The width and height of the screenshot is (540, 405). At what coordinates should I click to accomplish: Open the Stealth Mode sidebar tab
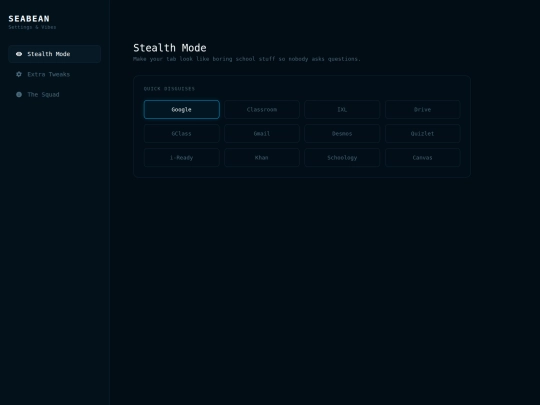coord(54,54)
